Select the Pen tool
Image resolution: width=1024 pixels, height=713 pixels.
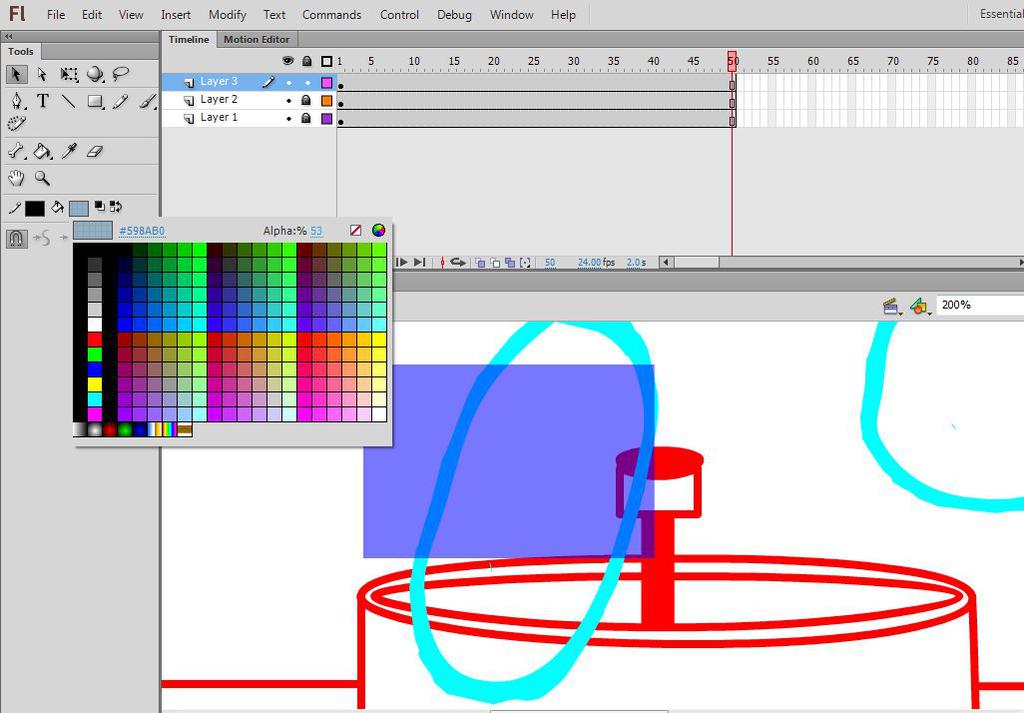pyautogui.click(x=18, y=101)
